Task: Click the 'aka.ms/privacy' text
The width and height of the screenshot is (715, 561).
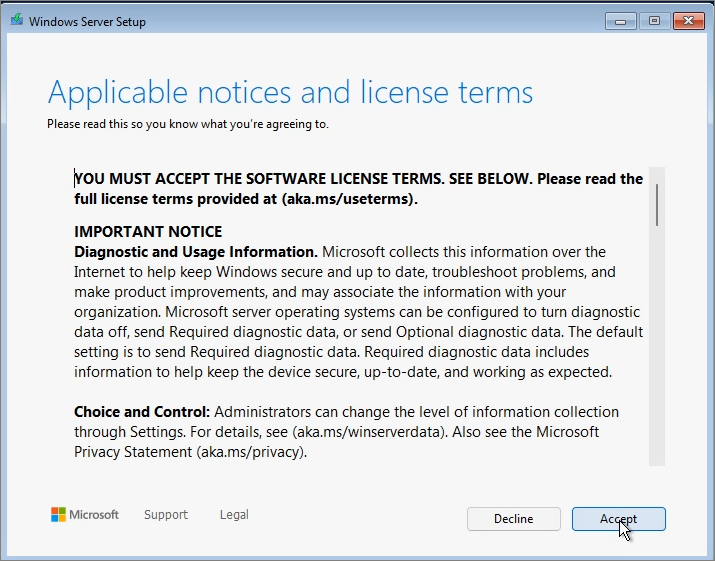Action: click(249, 452)
